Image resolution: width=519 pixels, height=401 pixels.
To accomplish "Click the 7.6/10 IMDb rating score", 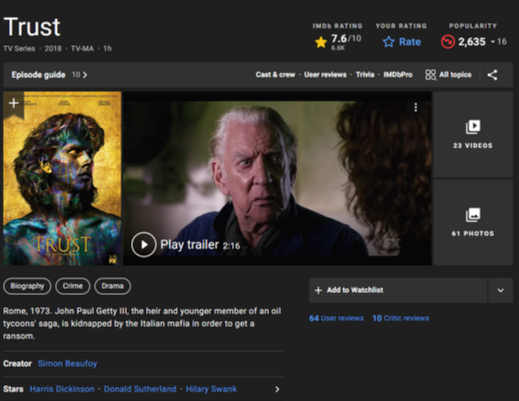I will tap(346, 39).
